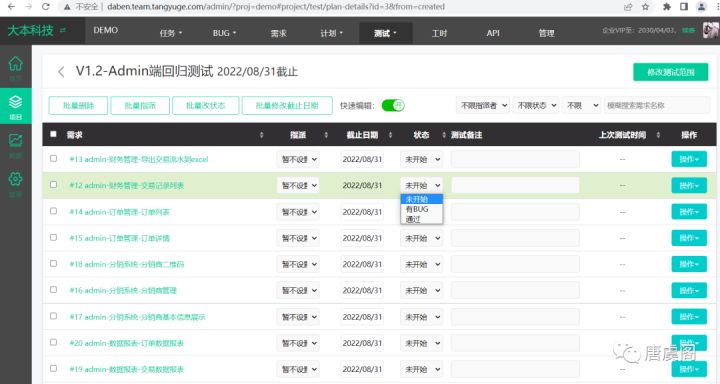This screenshot has width=720, height=384.
Task: Open the chart statistics icon in the sidebar
Action: click(16, 140)
